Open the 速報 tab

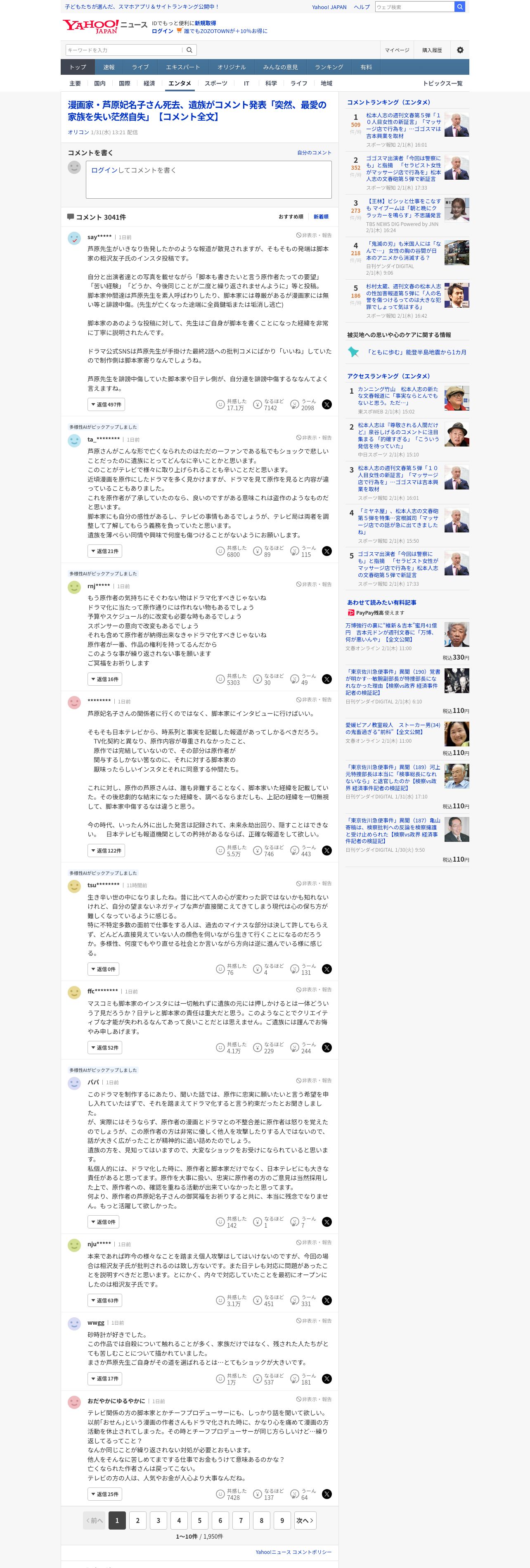pyautogui.click(x=109, y=67)
